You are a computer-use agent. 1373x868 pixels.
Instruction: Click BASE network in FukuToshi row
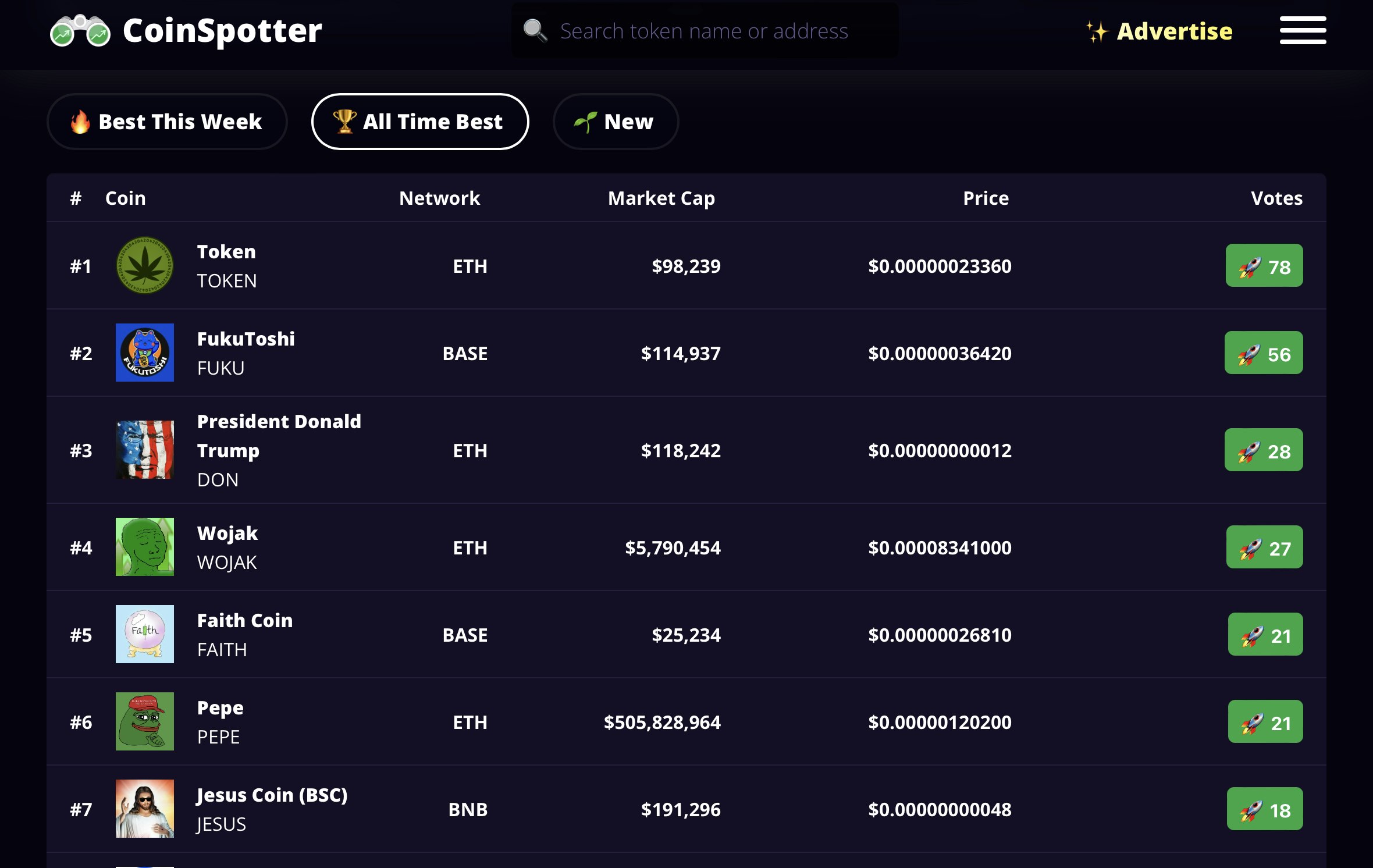pyautogui.click(x=465, y=353)
